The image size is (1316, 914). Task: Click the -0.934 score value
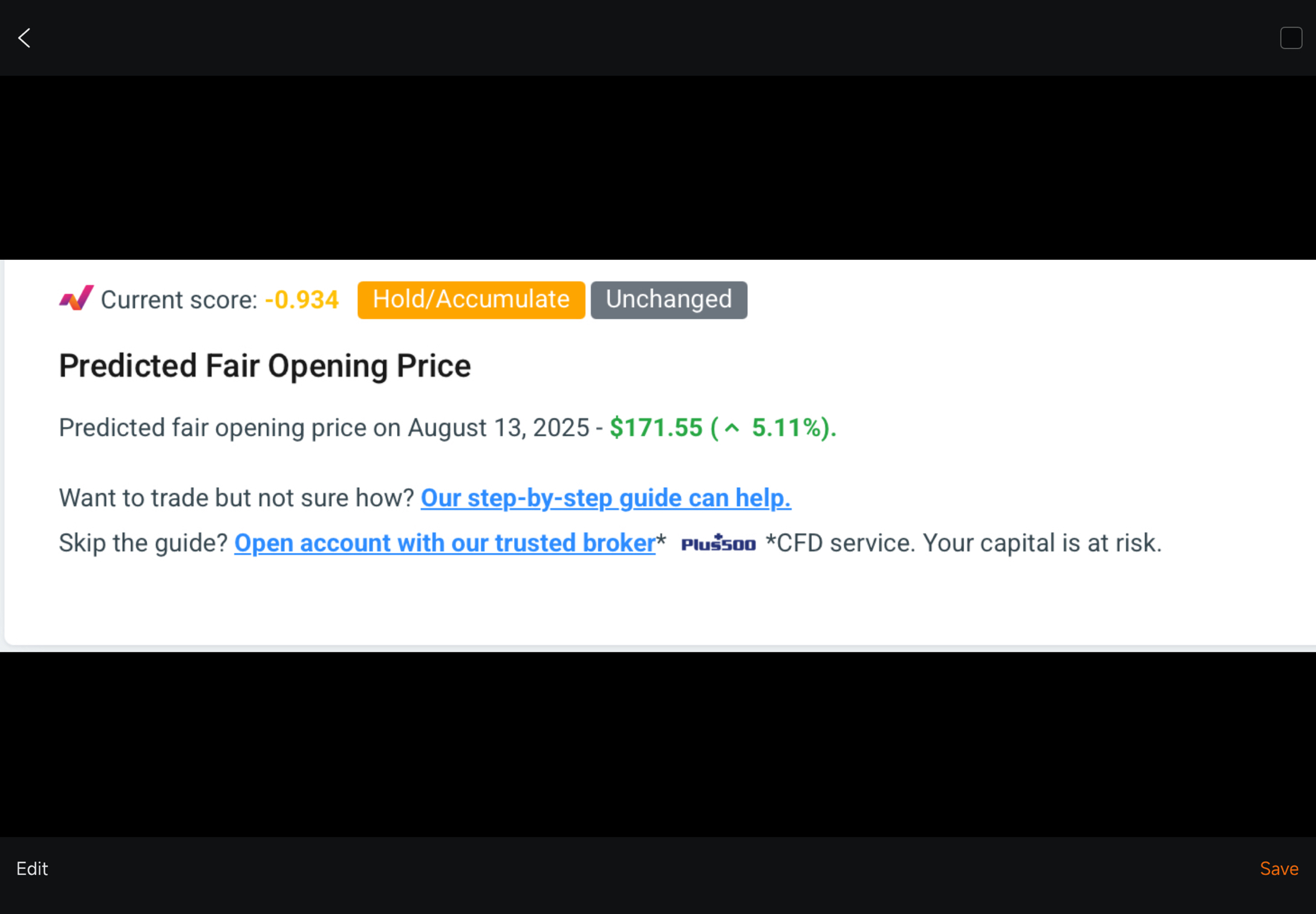point(301,300)
